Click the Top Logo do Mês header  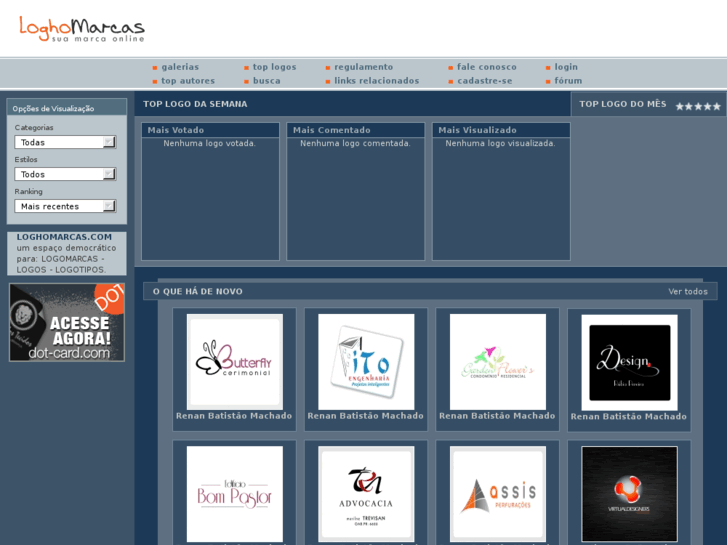623,104
